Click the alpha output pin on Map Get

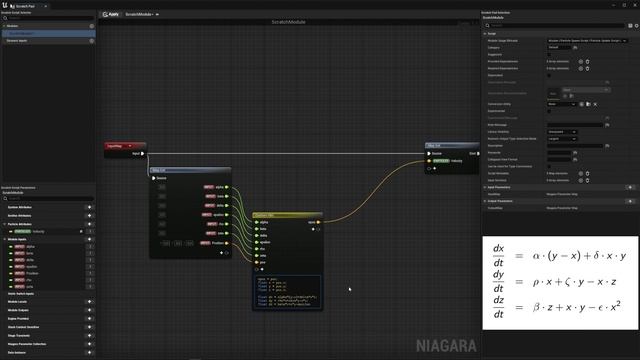227,187
